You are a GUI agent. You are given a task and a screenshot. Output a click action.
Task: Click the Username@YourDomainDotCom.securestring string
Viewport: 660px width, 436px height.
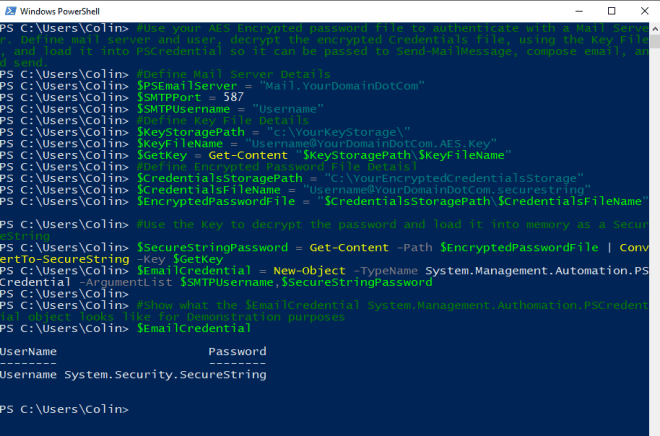pyautogui.click(x=447, y=190)
